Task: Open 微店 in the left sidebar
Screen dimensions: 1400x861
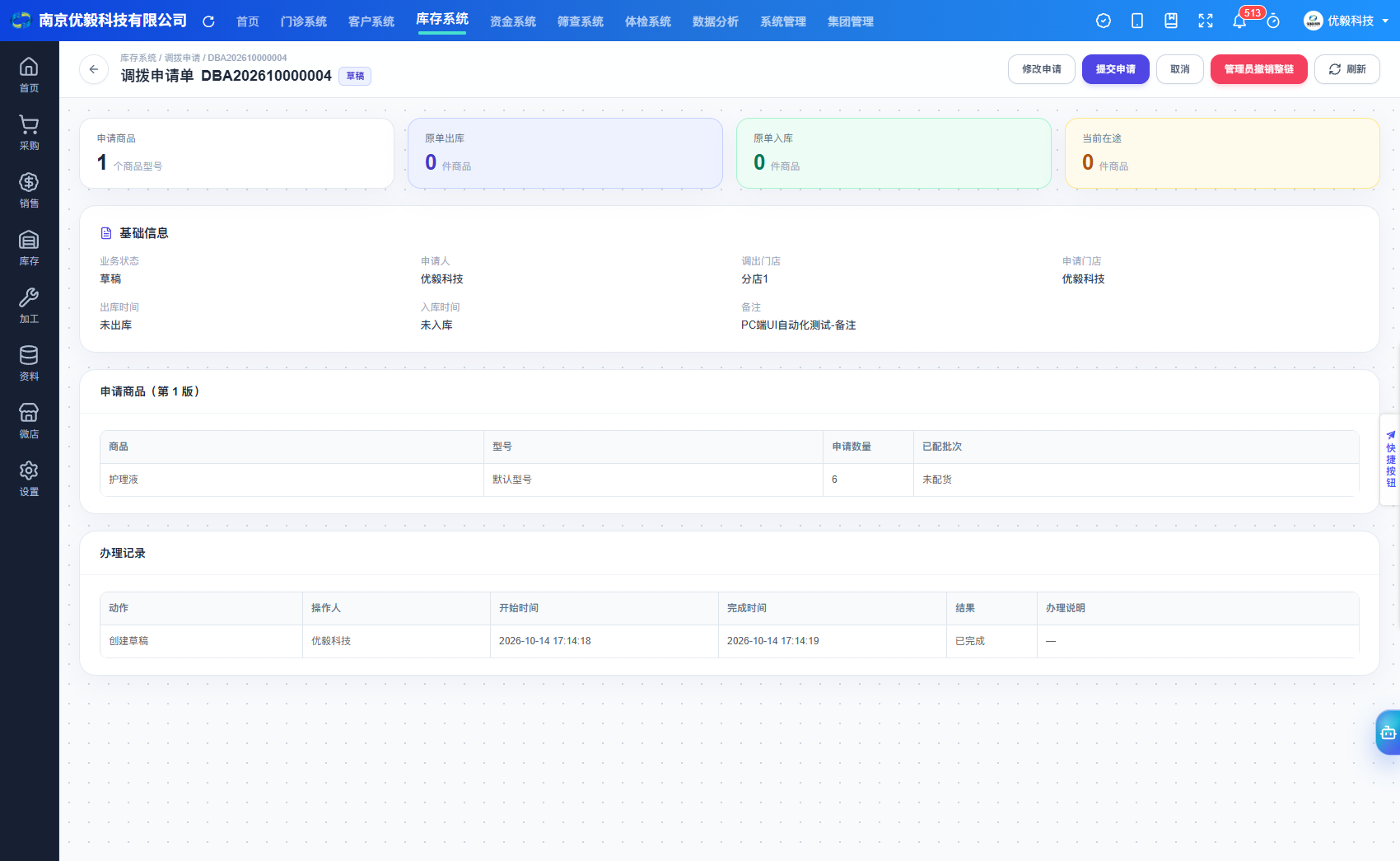Action: coord(29,420)
